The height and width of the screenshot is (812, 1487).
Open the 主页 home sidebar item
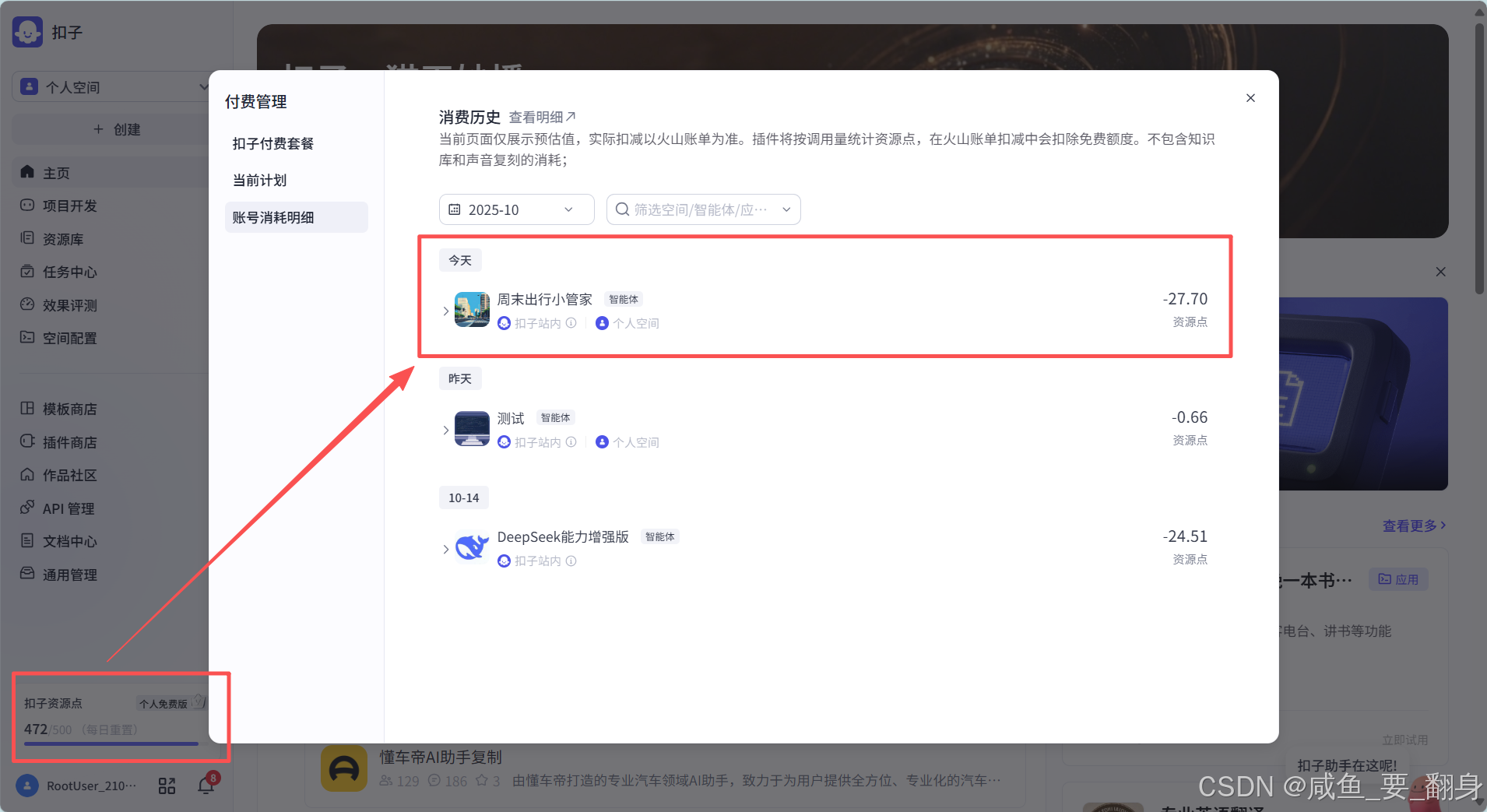(x=109, y=173)
